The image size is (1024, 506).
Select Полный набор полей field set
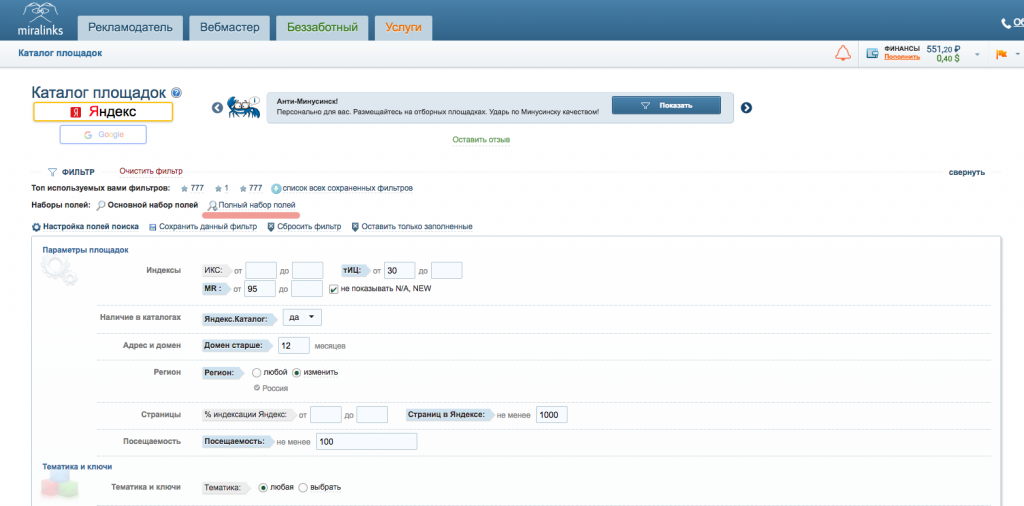(251, 205)
